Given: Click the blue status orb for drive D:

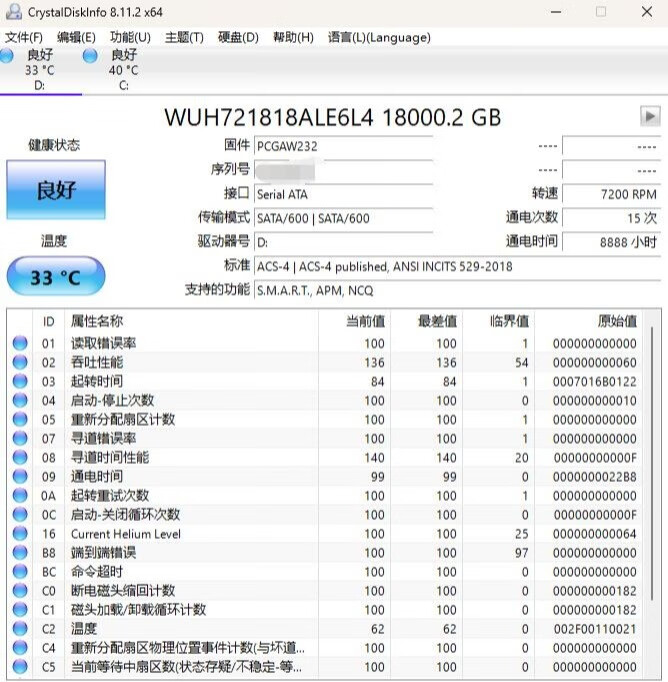Looking at the screenshot, I should pyautogui.click(x=7, y=56).
